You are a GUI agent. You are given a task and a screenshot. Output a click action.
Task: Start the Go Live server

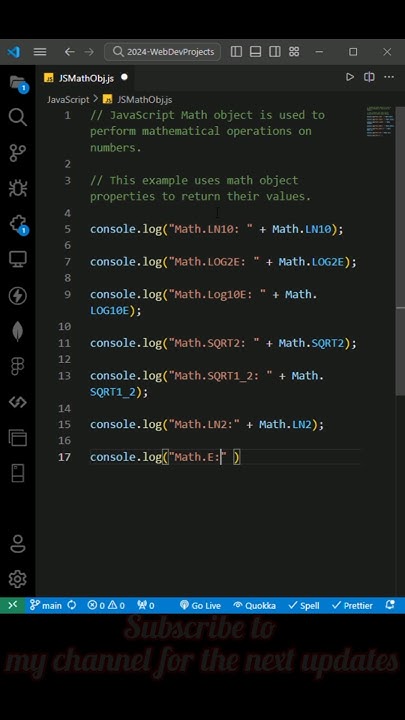(x=200, y=606)
